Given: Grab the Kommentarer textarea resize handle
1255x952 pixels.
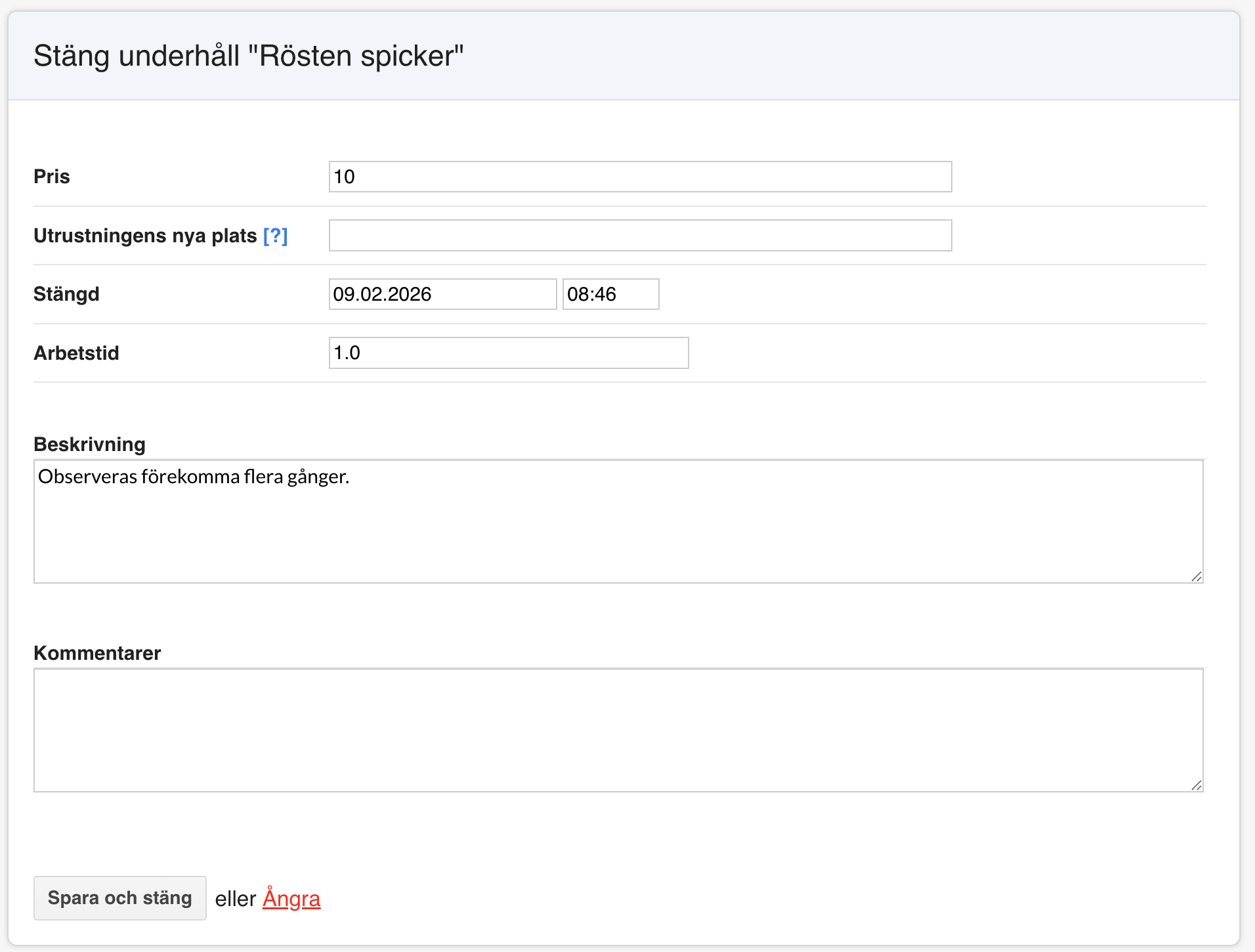Looking at the screenshot, I should pyautogui.click(x=1196, y=785).
